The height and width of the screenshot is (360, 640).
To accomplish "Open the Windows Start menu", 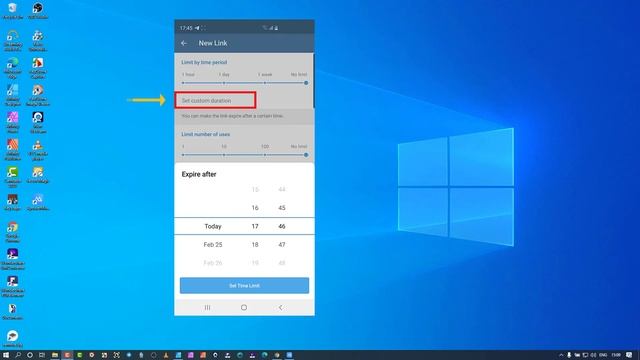I will pyautogui.click(x=6, y=355).
